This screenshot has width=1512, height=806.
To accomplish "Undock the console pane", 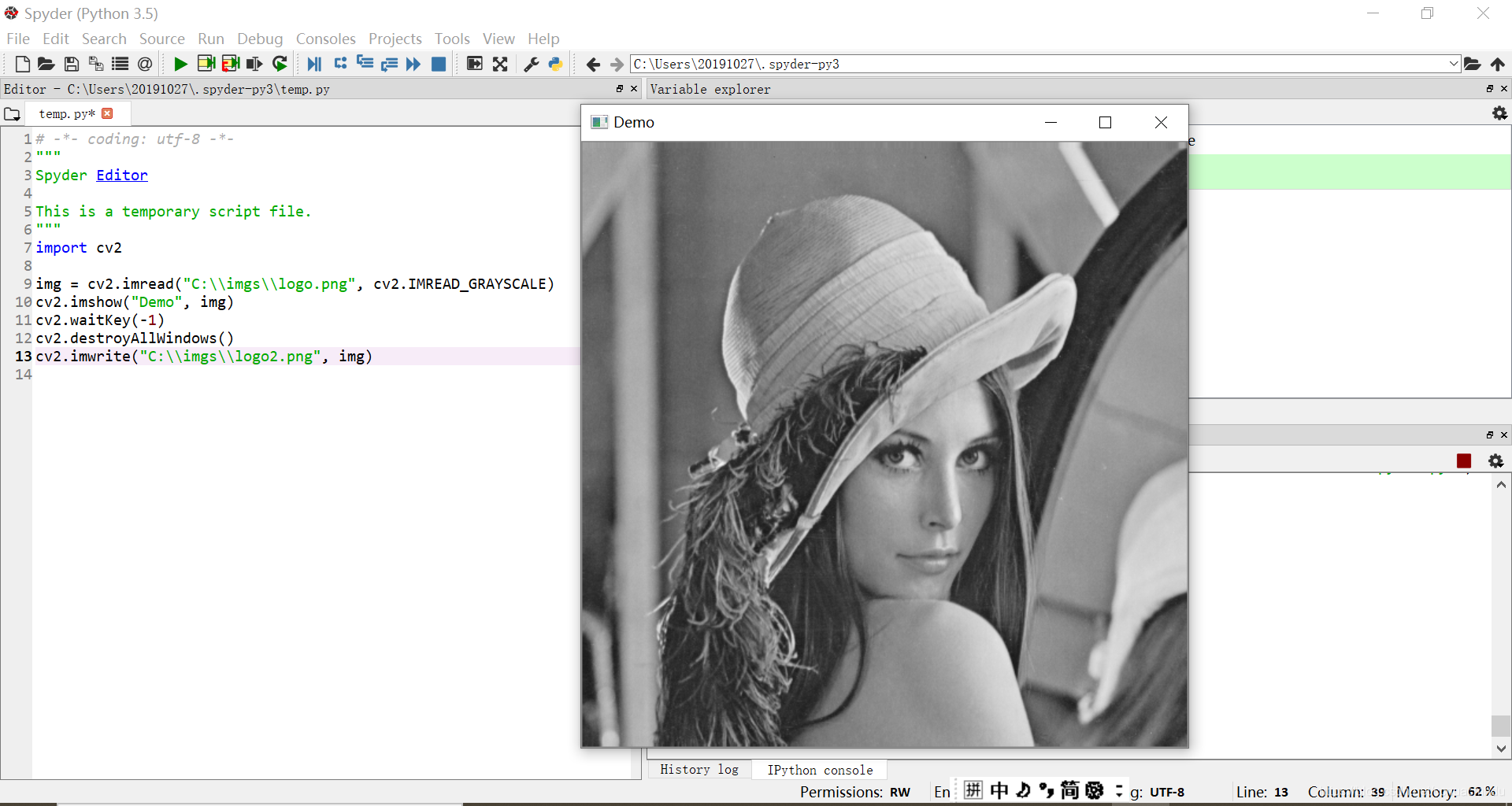I will coord(1490,435).
